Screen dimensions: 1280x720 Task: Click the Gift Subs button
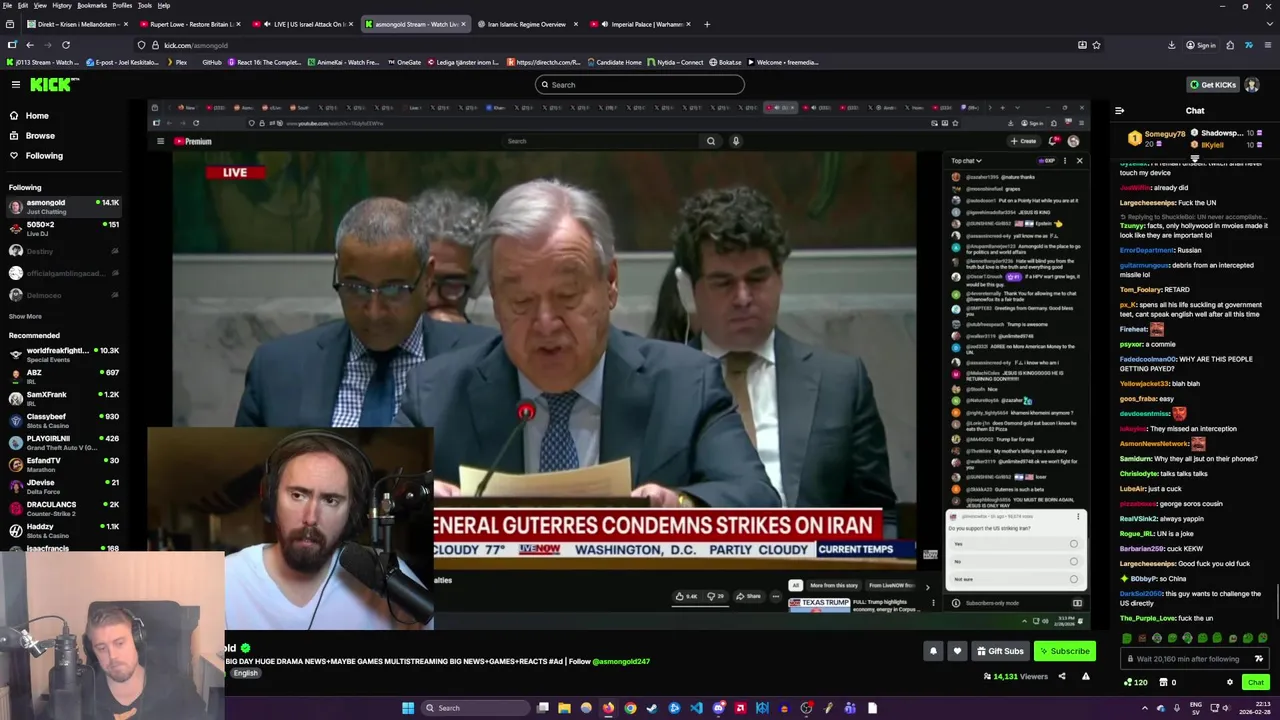1000,651
